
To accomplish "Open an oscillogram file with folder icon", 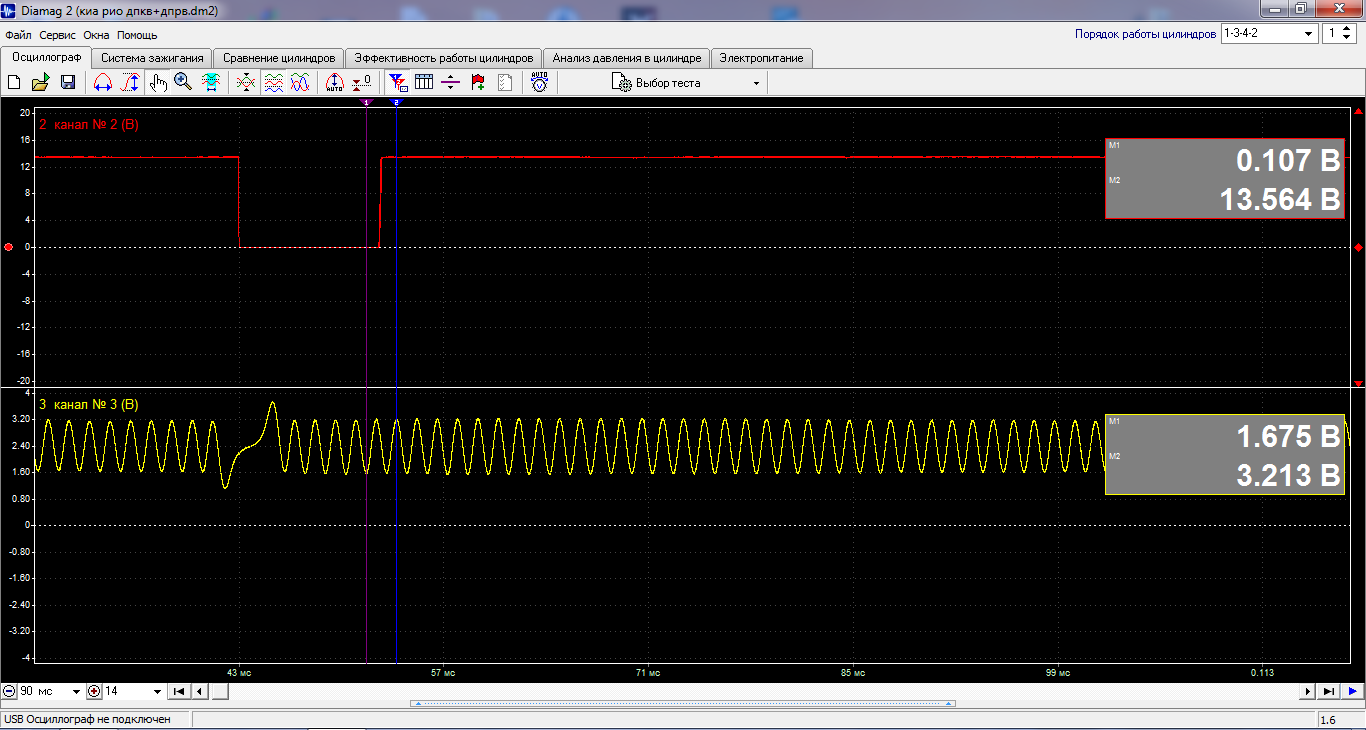I will 41,83.
